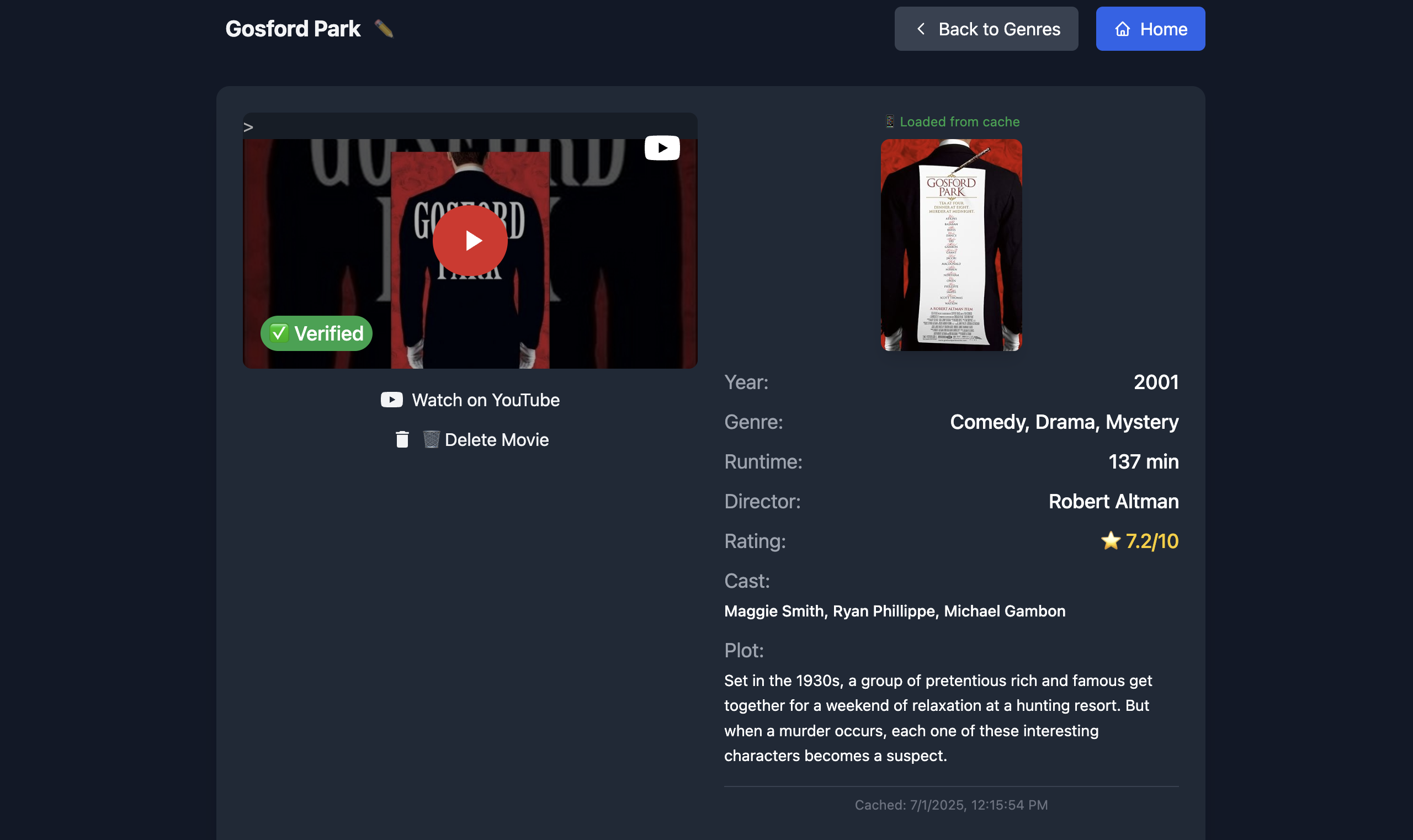Go back using Back to Genres button
Viewport: 1413px width, 840px height.
pos(986,29)
